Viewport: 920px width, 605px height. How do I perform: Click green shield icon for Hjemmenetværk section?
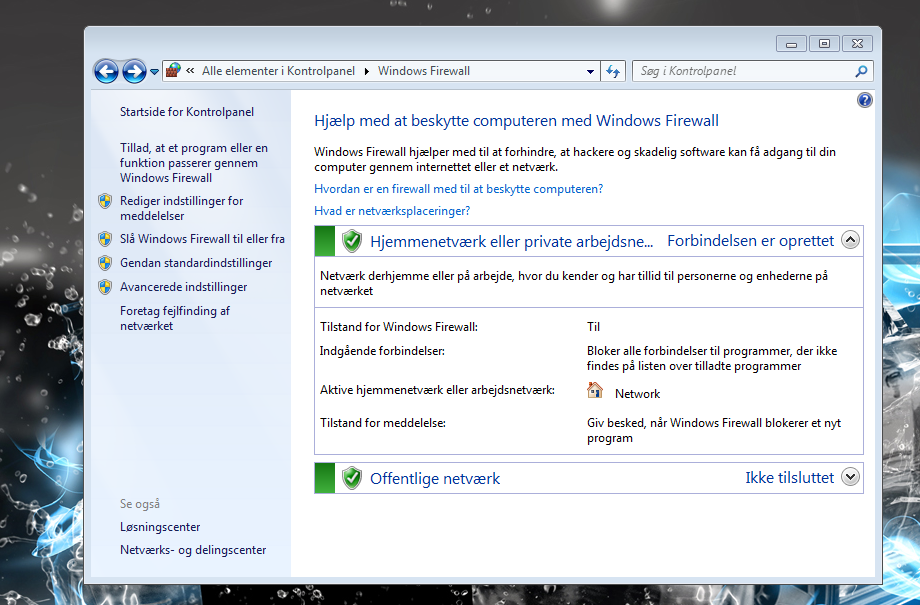[x=351, y=241]
